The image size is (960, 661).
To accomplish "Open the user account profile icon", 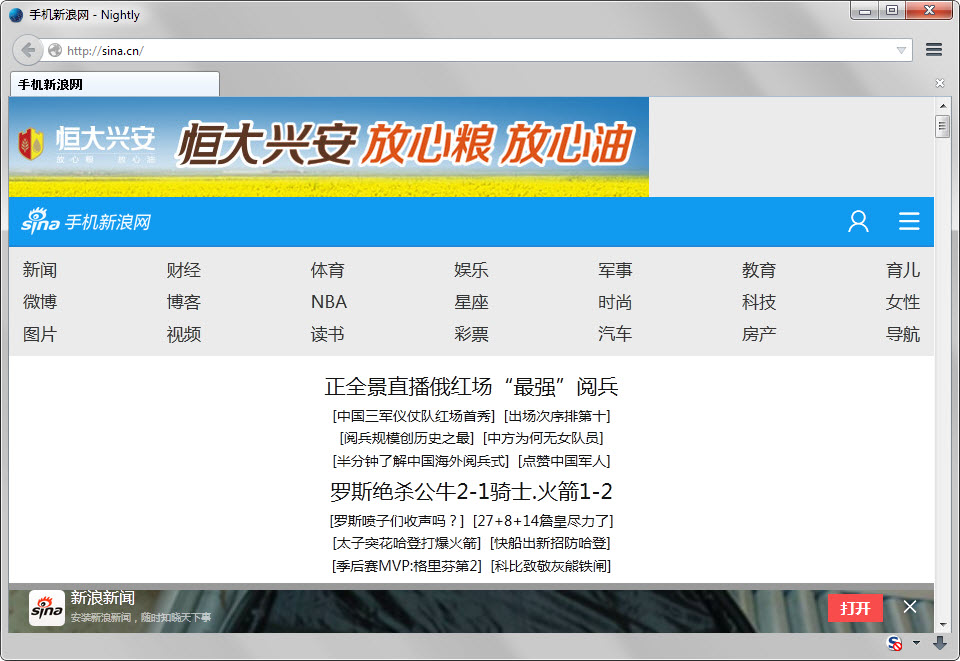I will coord(858,222).
